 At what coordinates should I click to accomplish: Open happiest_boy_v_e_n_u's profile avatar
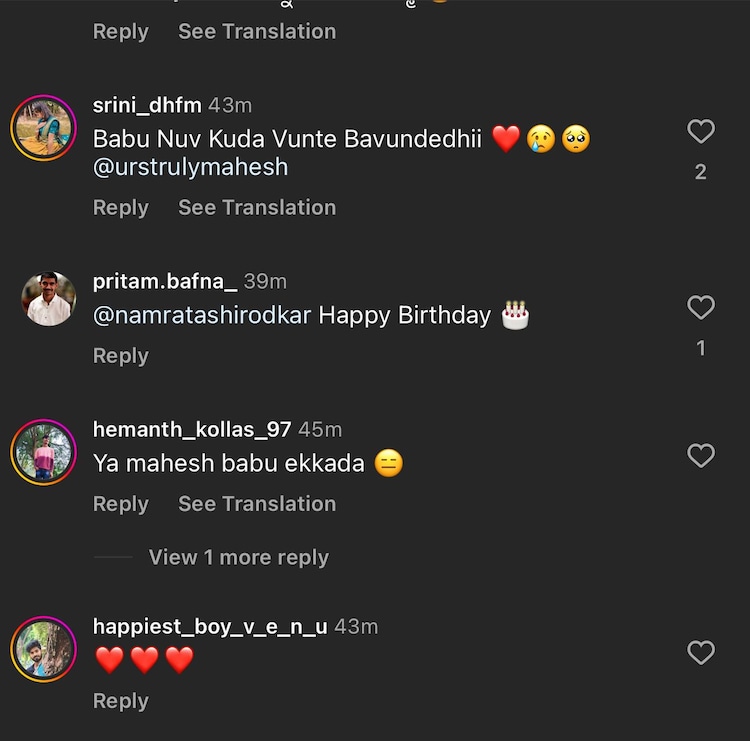[44, 649]
